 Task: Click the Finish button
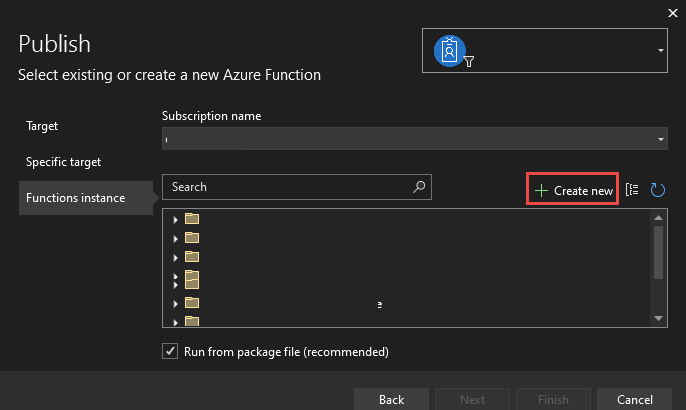point(553,399)
